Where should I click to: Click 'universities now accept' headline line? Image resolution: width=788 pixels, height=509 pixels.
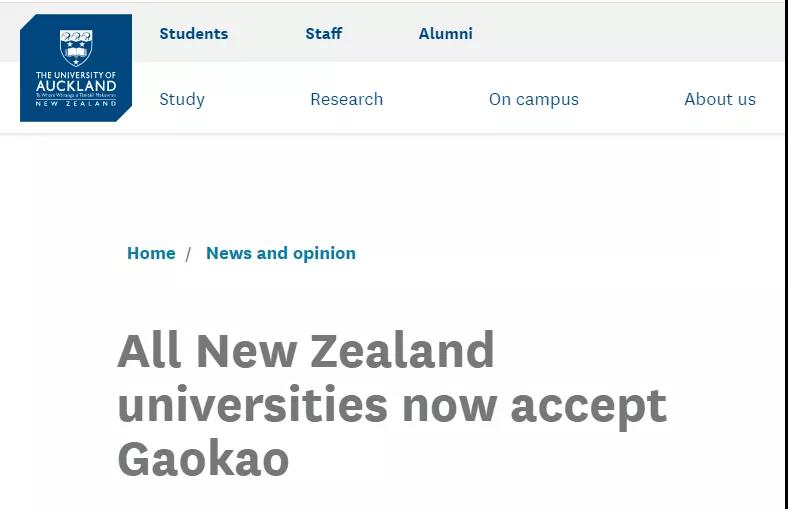[x=392, y=407]
